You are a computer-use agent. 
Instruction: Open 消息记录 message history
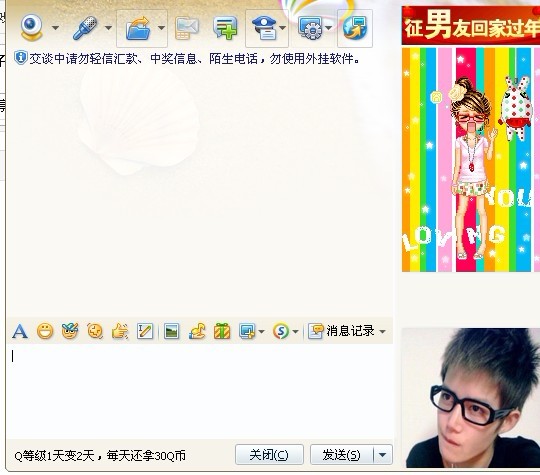click(x=341, y=331)
